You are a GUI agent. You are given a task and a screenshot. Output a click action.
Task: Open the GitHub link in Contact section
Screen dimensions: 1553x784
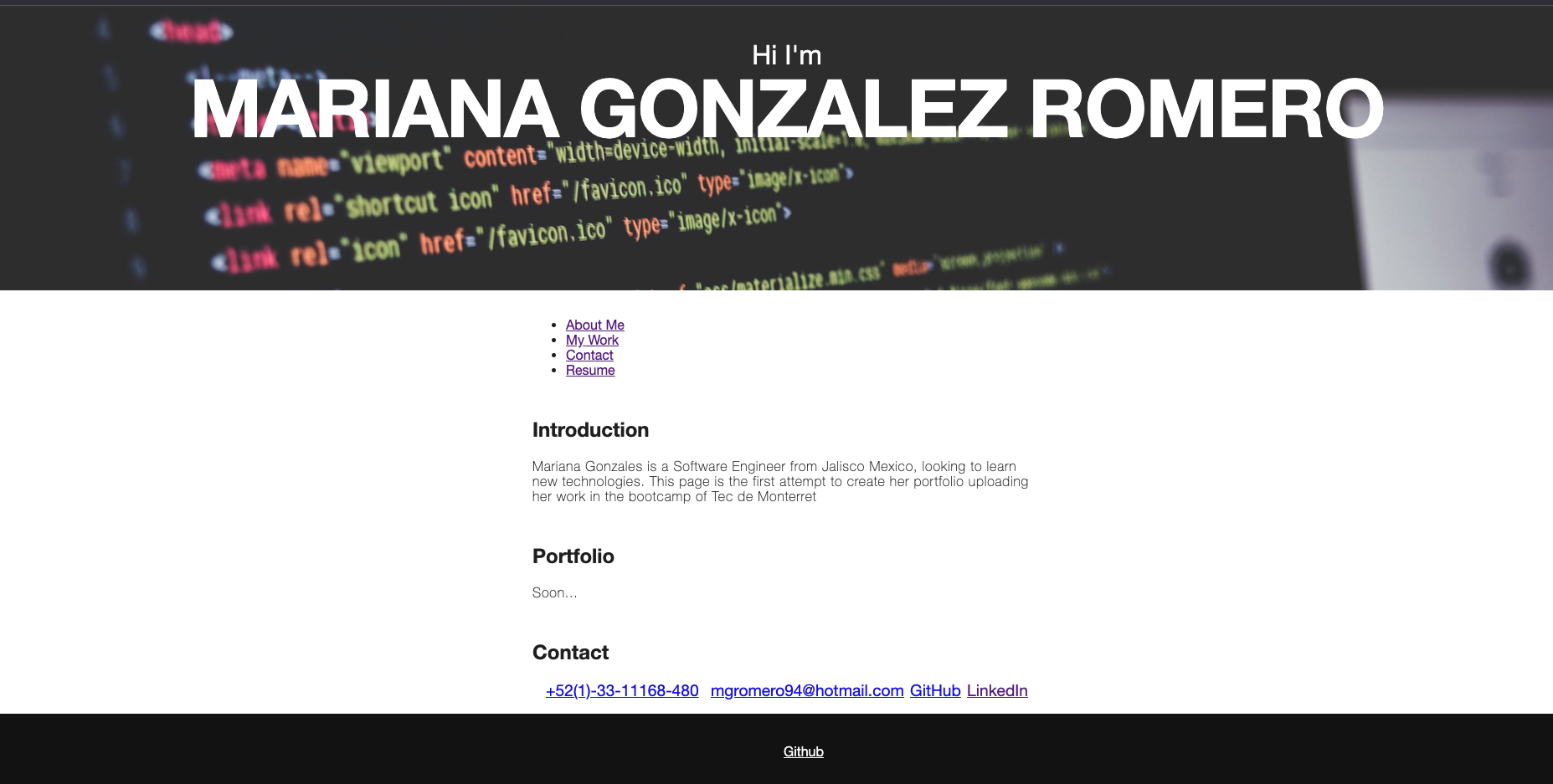[x=935, y=690]
